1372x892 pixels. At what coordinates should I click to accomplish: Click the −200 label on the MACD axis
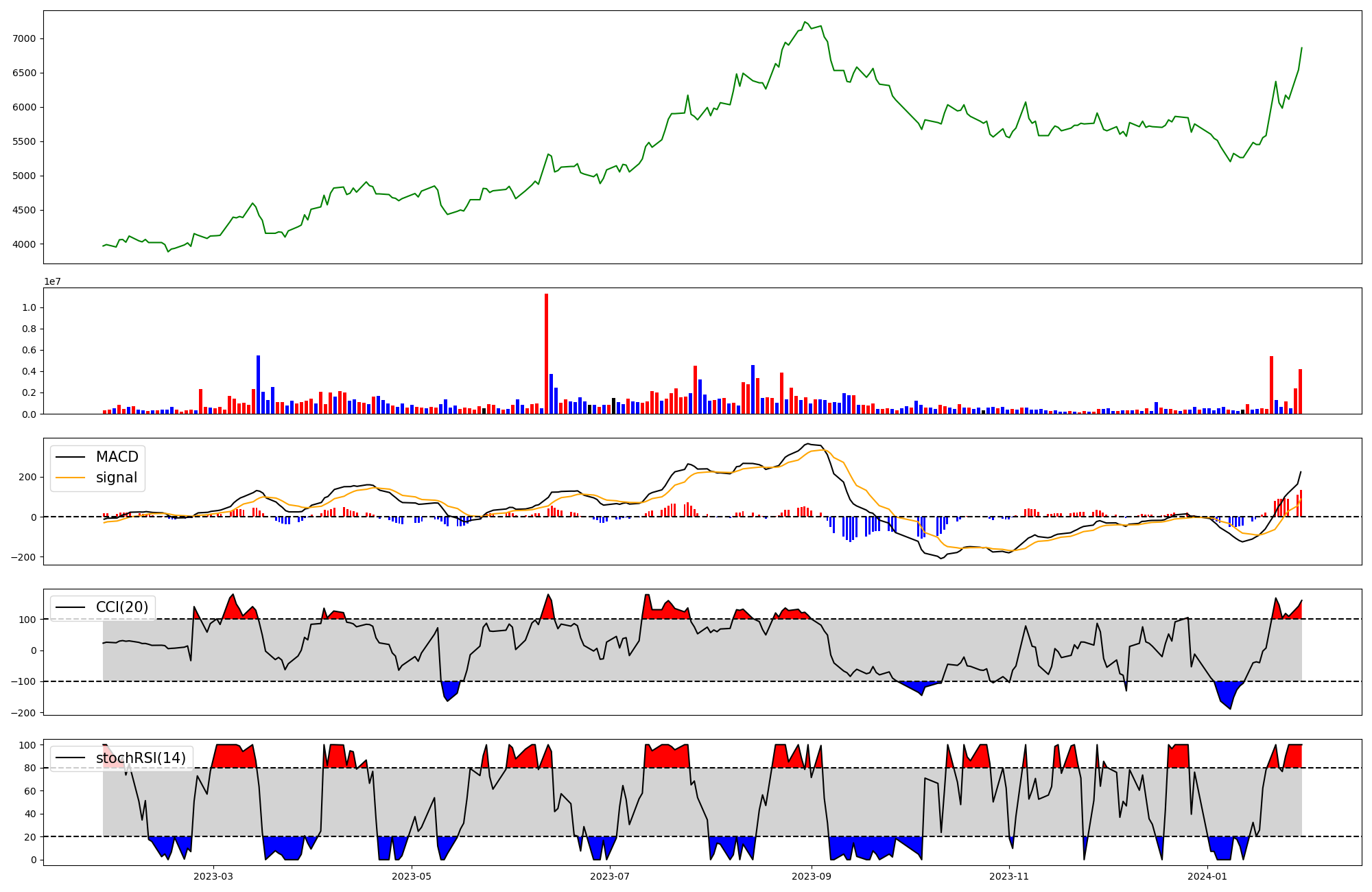click(x=23, y=557)
